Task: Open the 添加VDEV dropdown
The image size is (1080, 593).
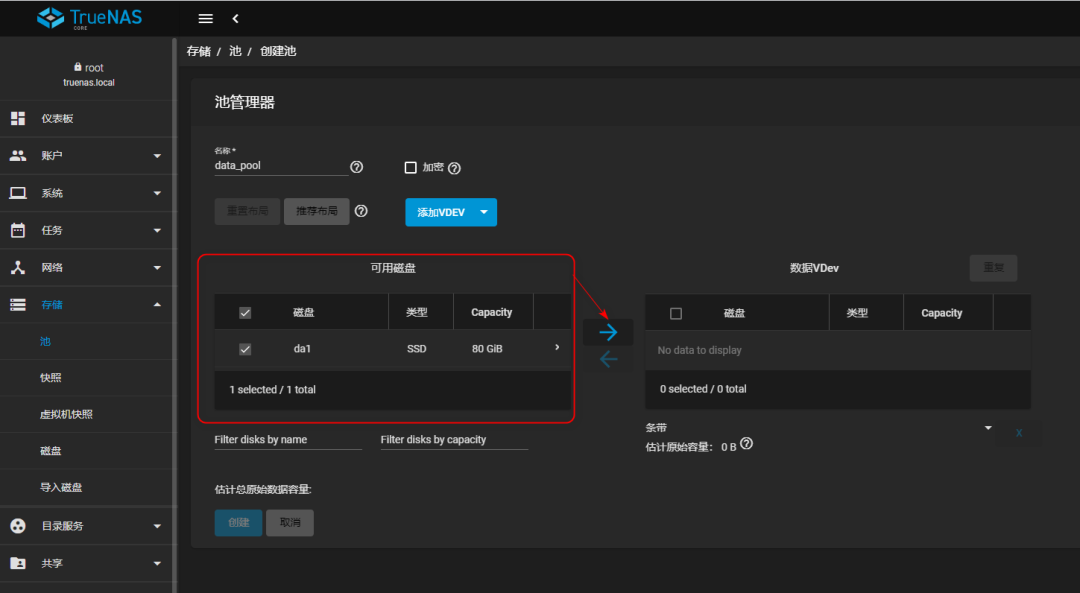Action: point(451,211)
